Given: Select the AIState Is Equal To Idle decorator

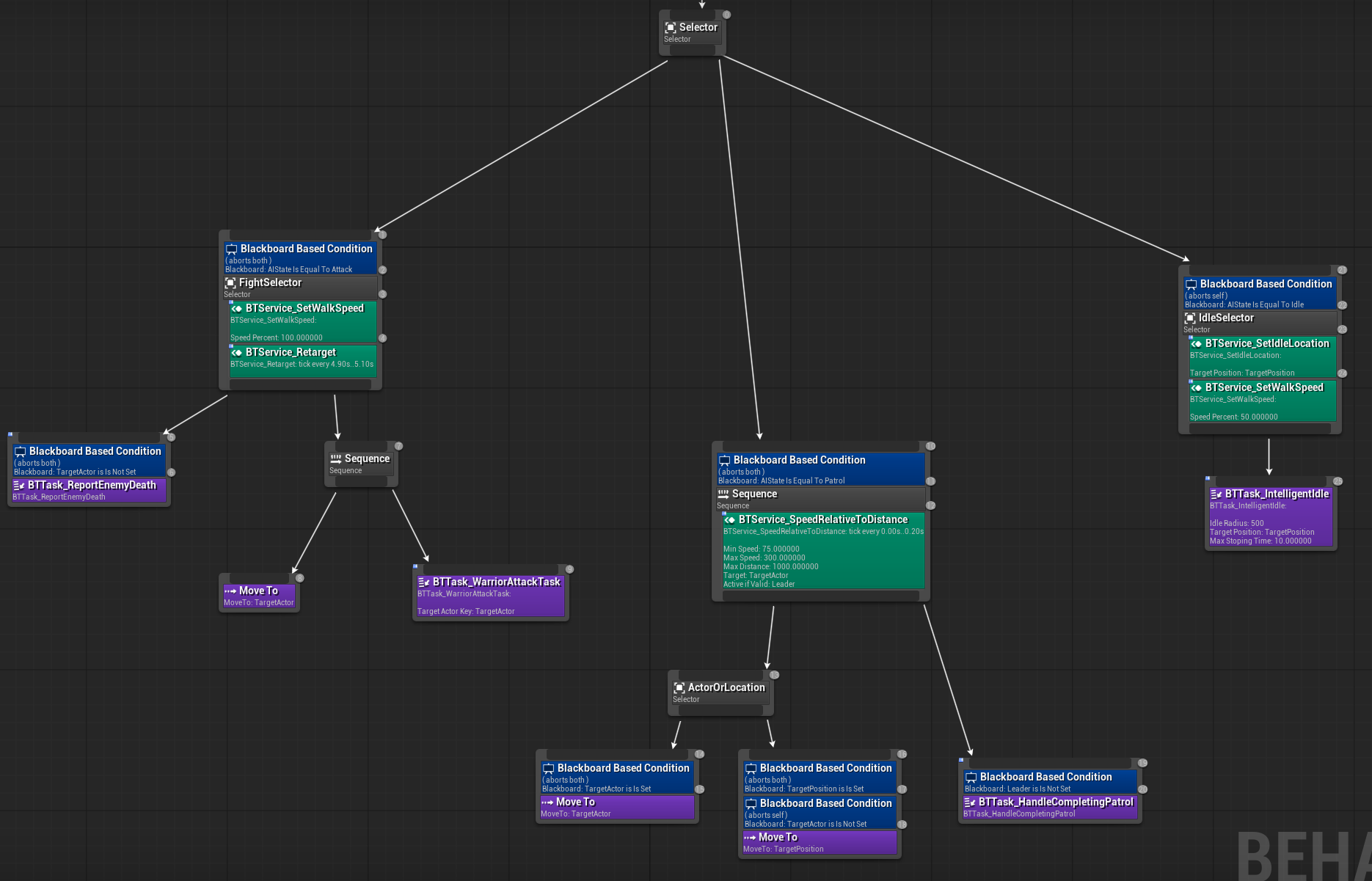Looking at the screenshot, I should pyautogui.click(x=1260, y=293).
